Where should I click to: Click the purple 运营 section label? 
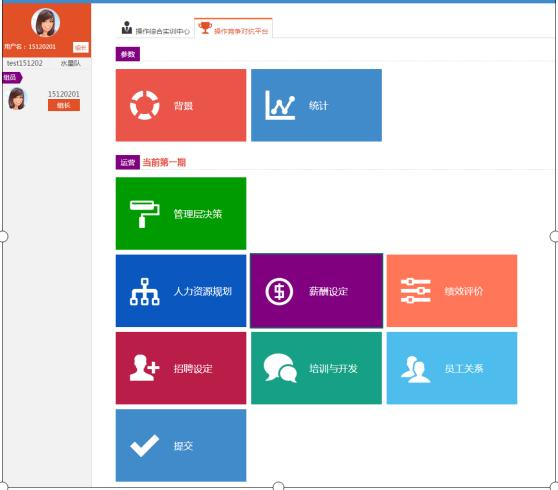(128, 162)
